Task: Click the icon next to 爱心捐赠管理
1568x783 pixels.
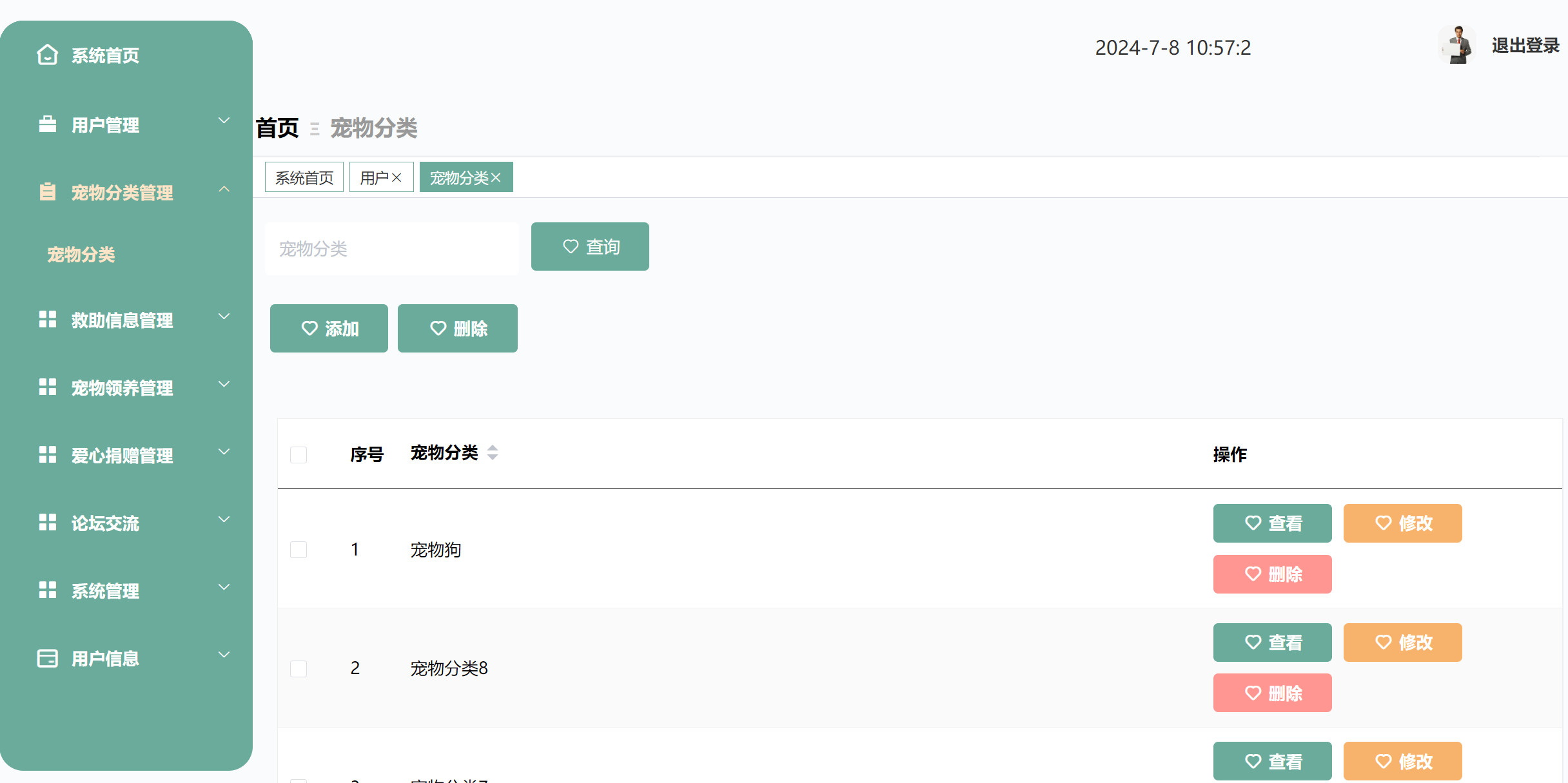Action: (x=46, y=454)
